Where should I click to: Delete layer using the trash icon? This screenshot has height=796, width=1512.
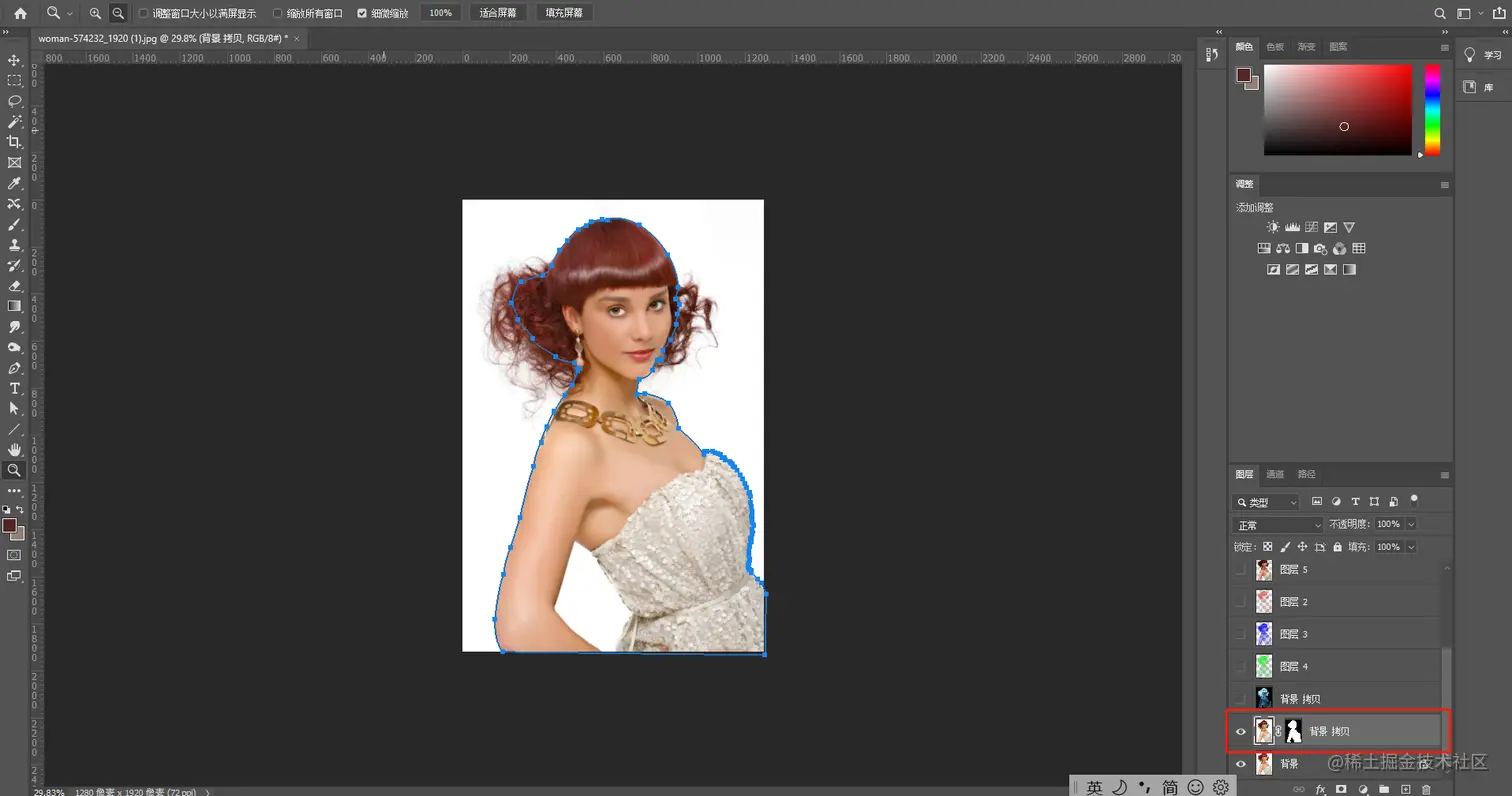(x=1426, y=789)
